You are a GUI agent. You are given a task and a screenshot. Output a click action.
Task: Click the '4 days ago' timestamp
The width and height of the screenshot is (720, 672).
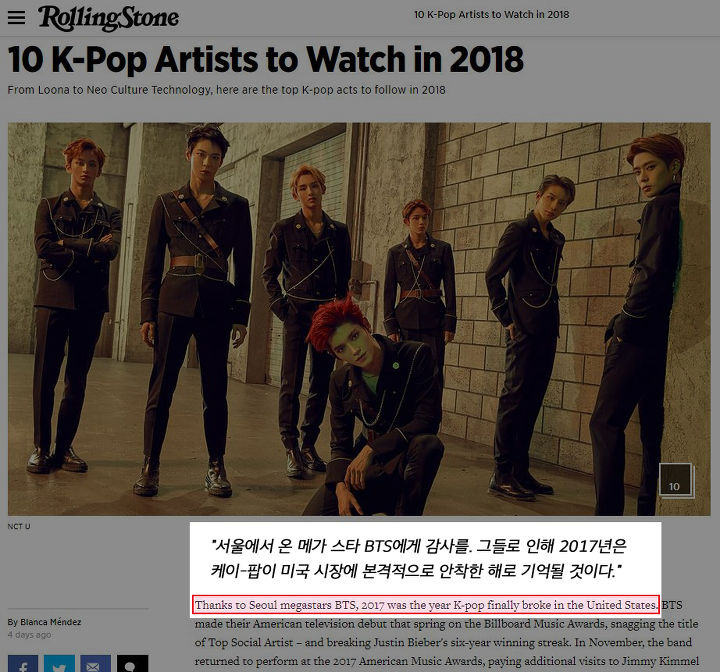point(29,635)
